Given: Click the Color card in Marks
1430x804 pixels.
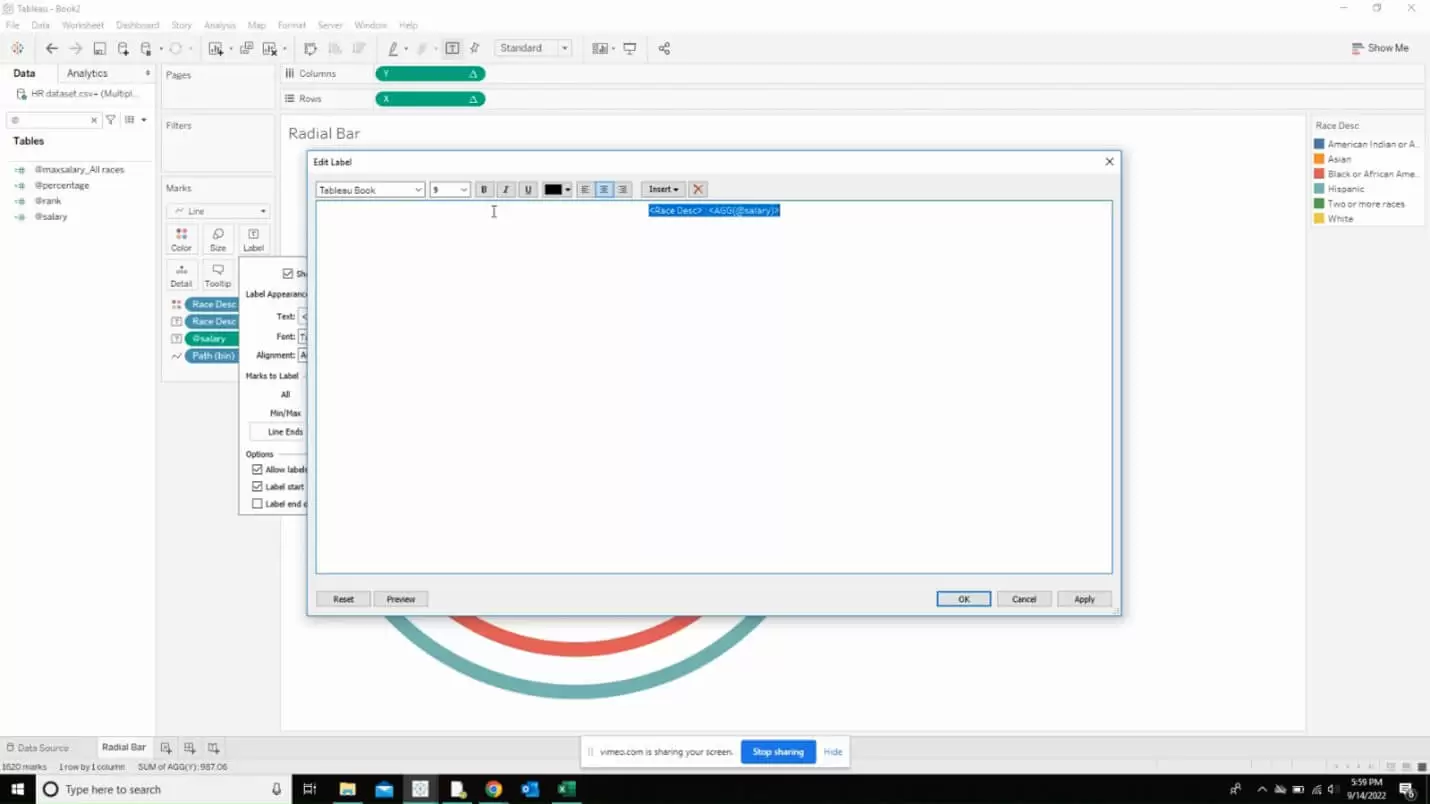Looking at the screenshot, I should (181, 239).
